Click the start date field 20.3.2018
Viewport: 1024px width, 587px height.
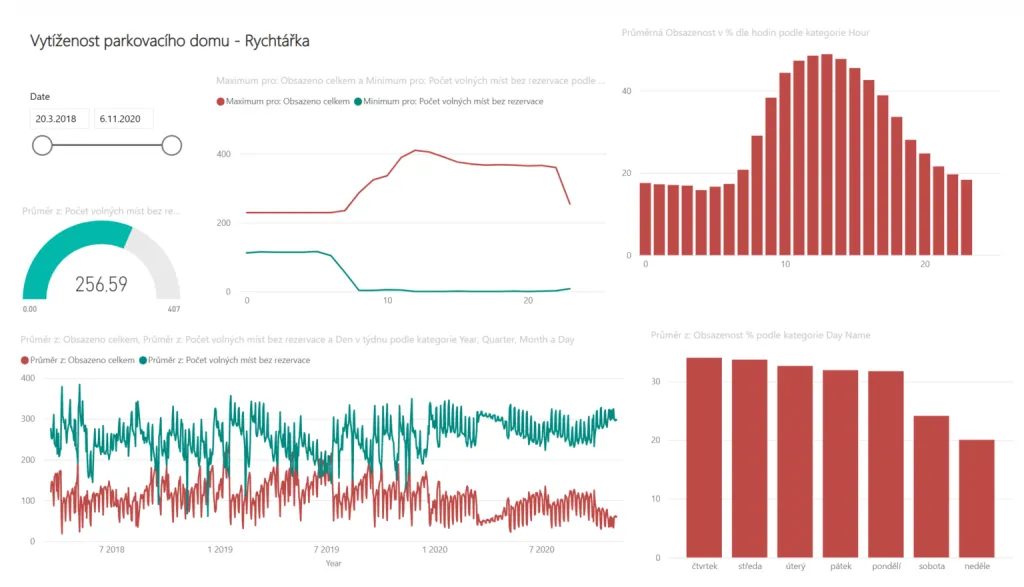(59, 119)
